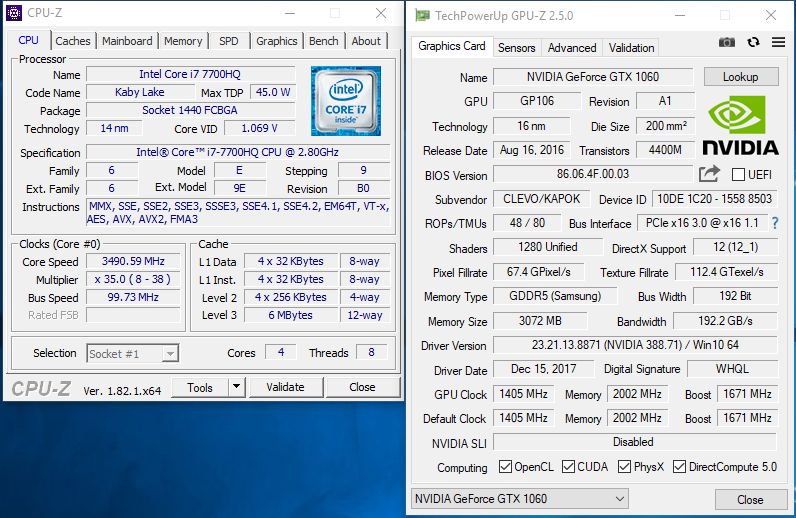Screen dimensions: 796x518
Task: Click the GPU Clock Boost value 1671 MHz
Action: [x=747, y=394]
